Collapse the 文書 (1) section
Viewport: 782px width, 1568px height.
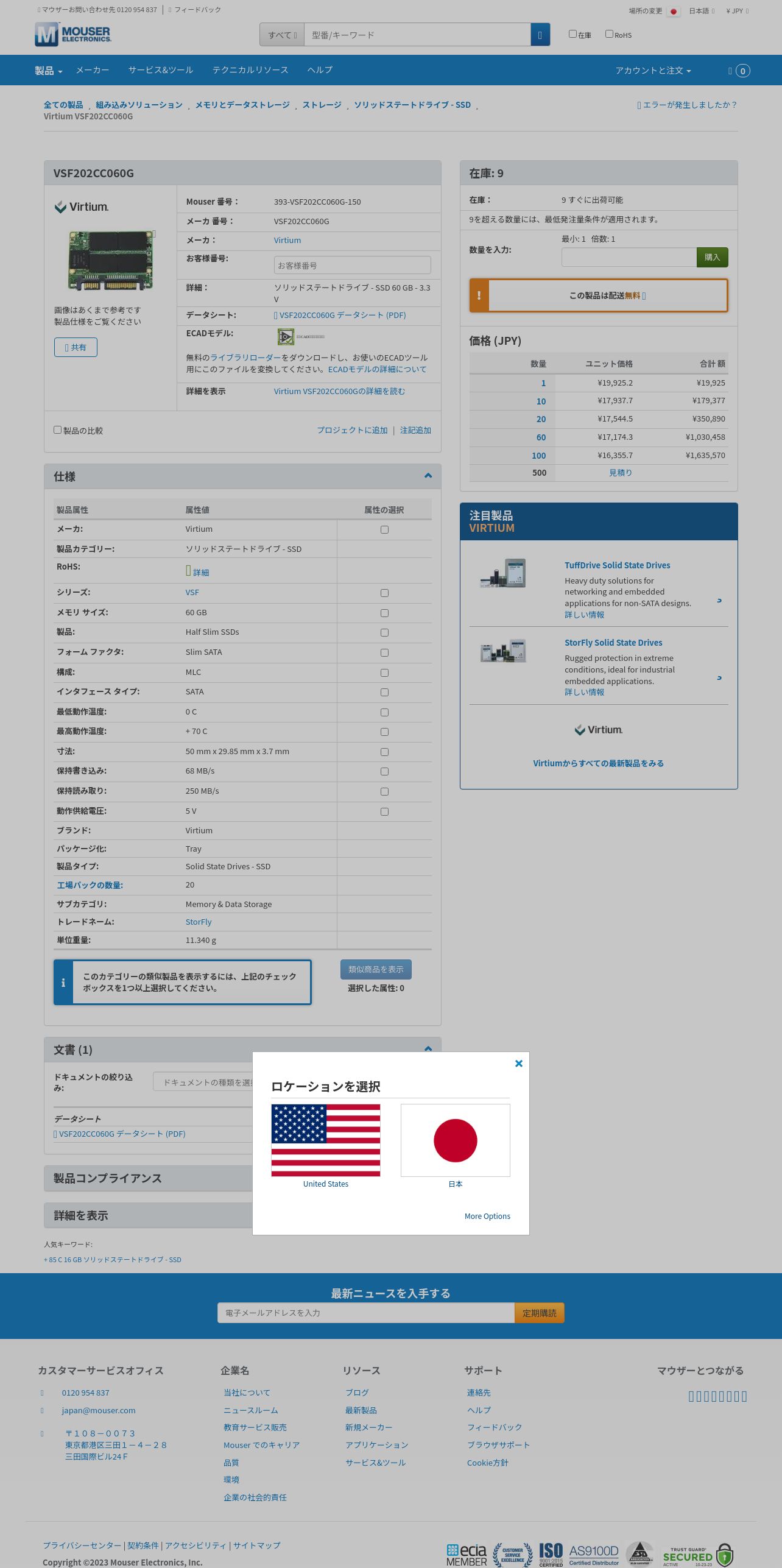[x=428, y=1048]
